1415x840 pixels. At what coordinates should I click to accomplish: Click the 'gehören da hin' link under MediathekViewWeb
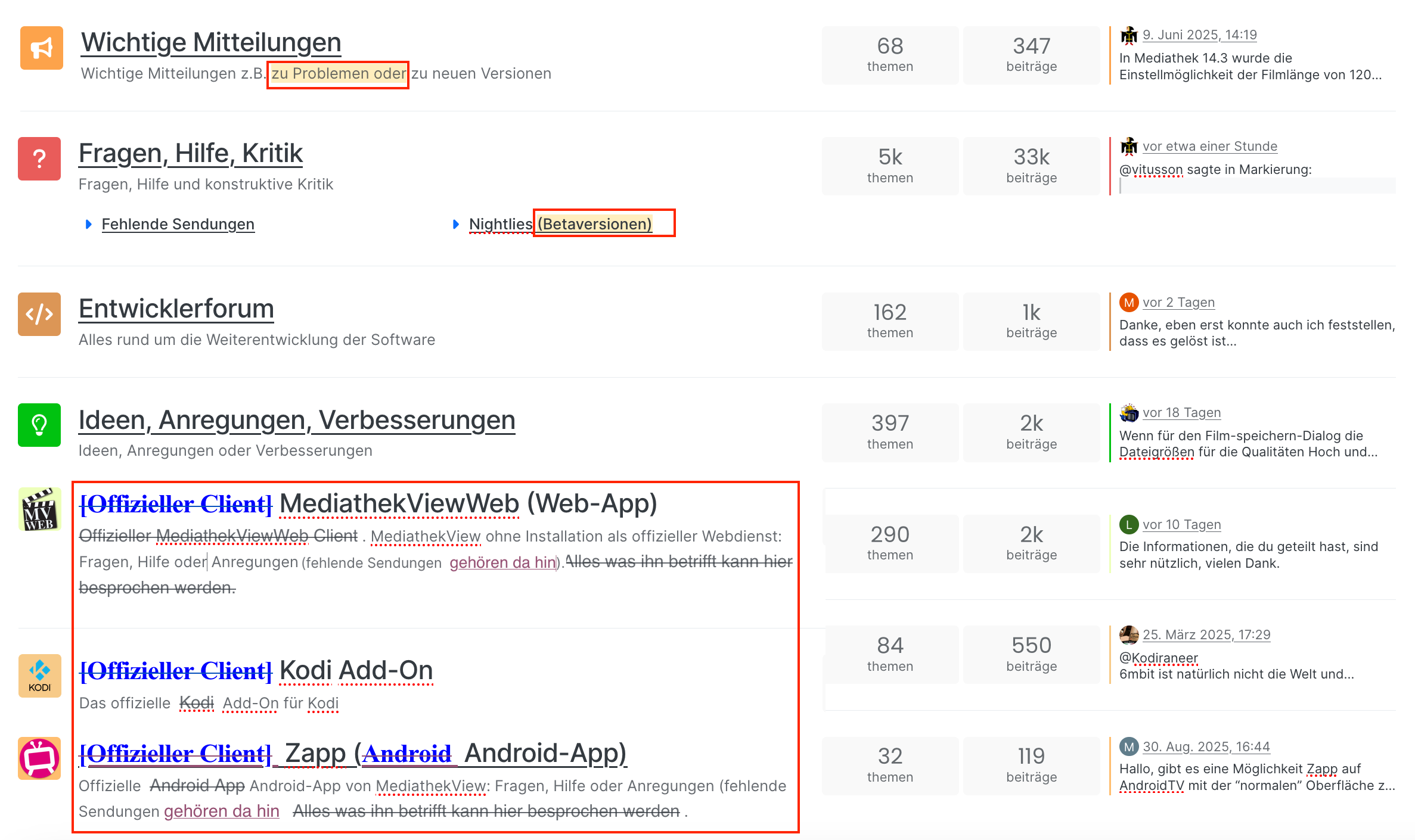[x=502, y=562]
